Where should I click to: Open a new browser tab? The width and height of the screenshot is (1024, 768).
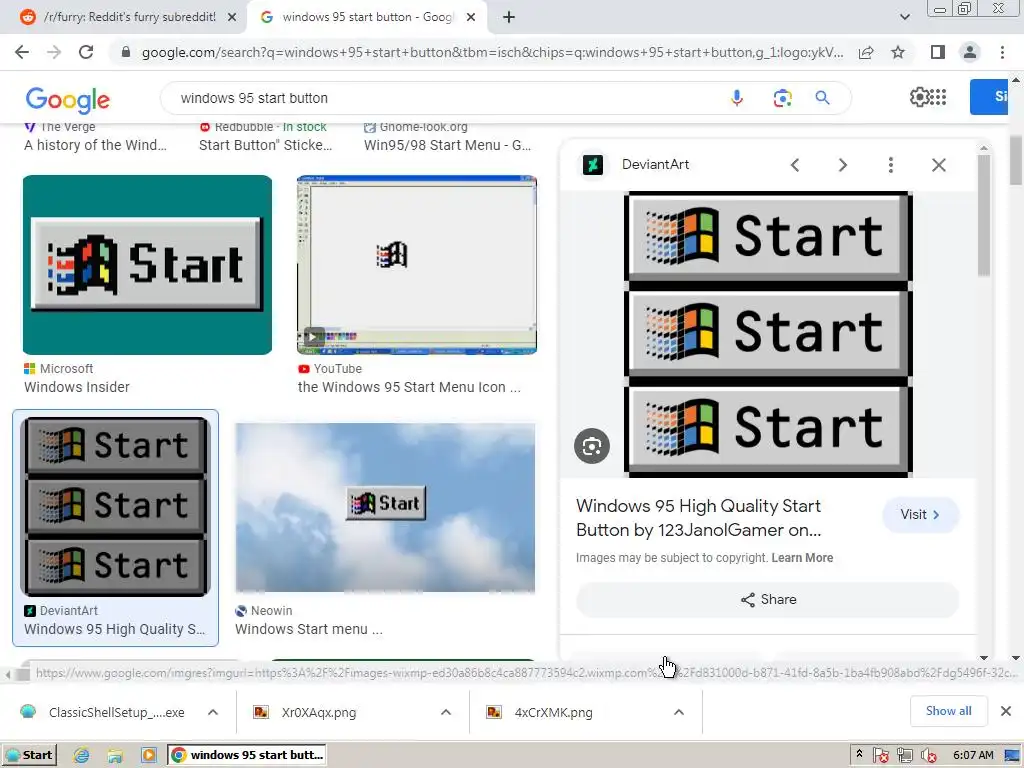tap(509, 17)
